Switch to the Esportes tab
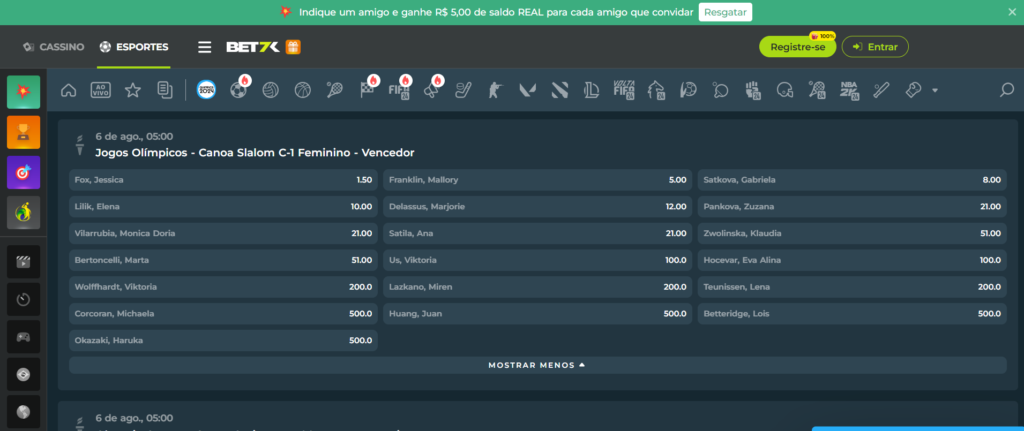Viewport: 1024px width, 431px height. (x=134, y=47)
